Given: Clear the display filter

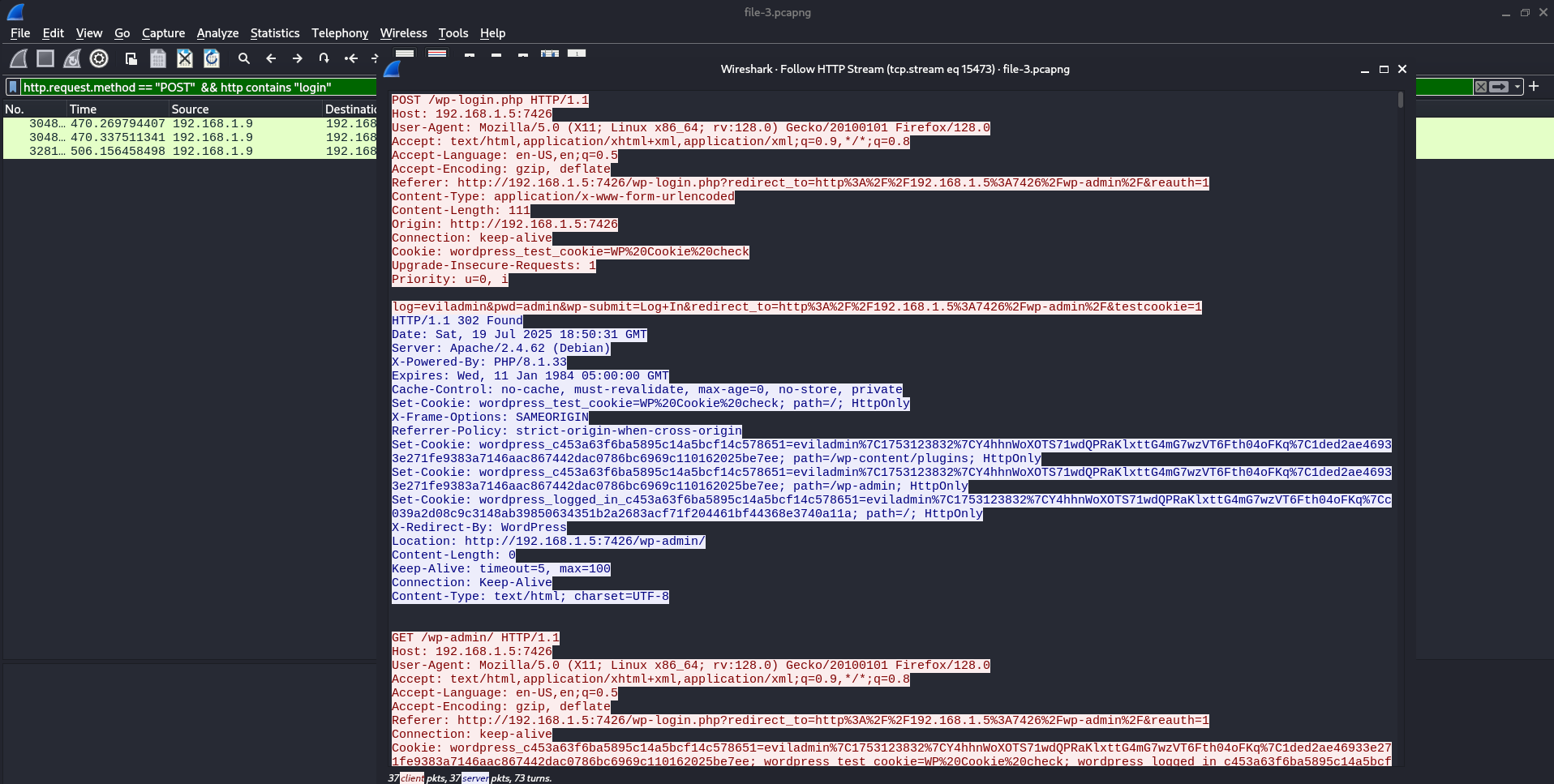Looking at the screenshot, I should click(1481, 87).
